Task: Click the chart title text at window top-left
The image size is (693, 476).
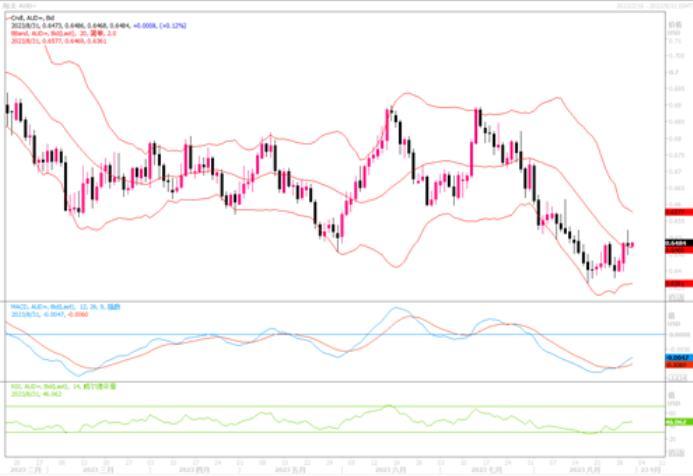Action: pos(20,6)
